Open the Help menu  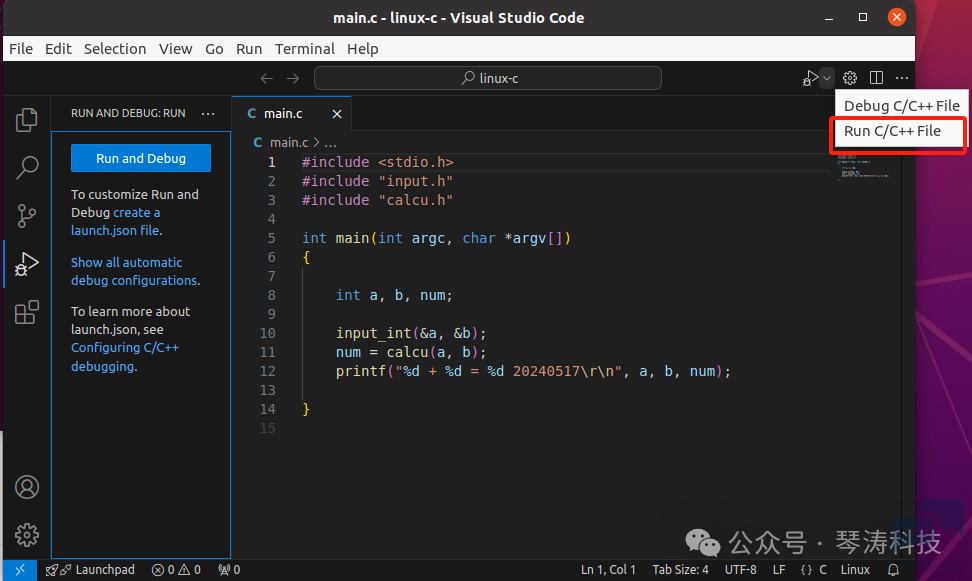(363, 49)
